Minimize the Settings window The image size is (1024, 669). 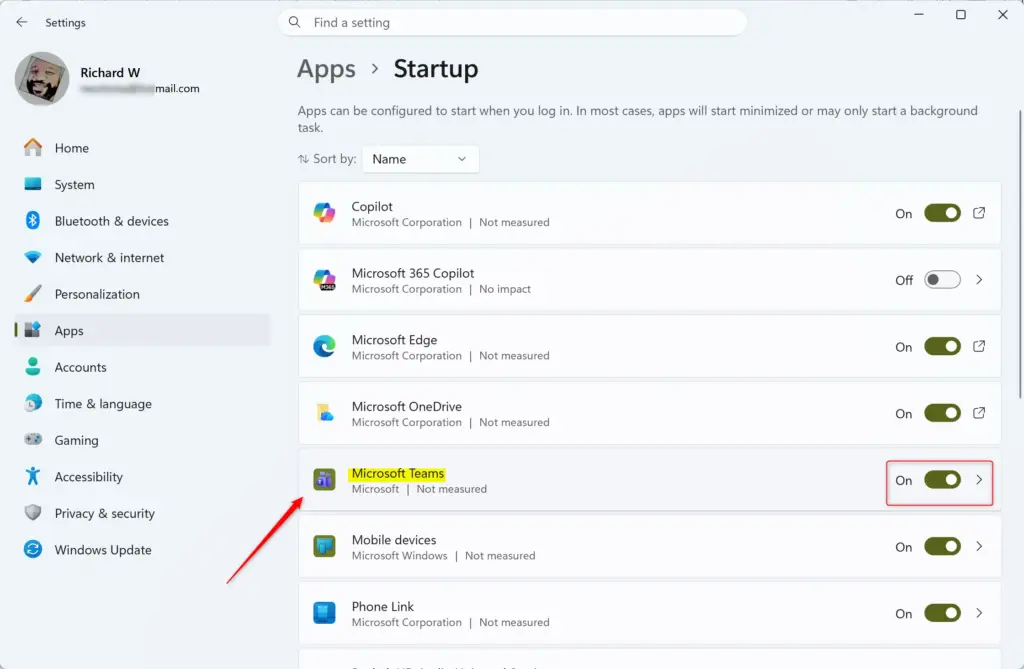point(919,14)
